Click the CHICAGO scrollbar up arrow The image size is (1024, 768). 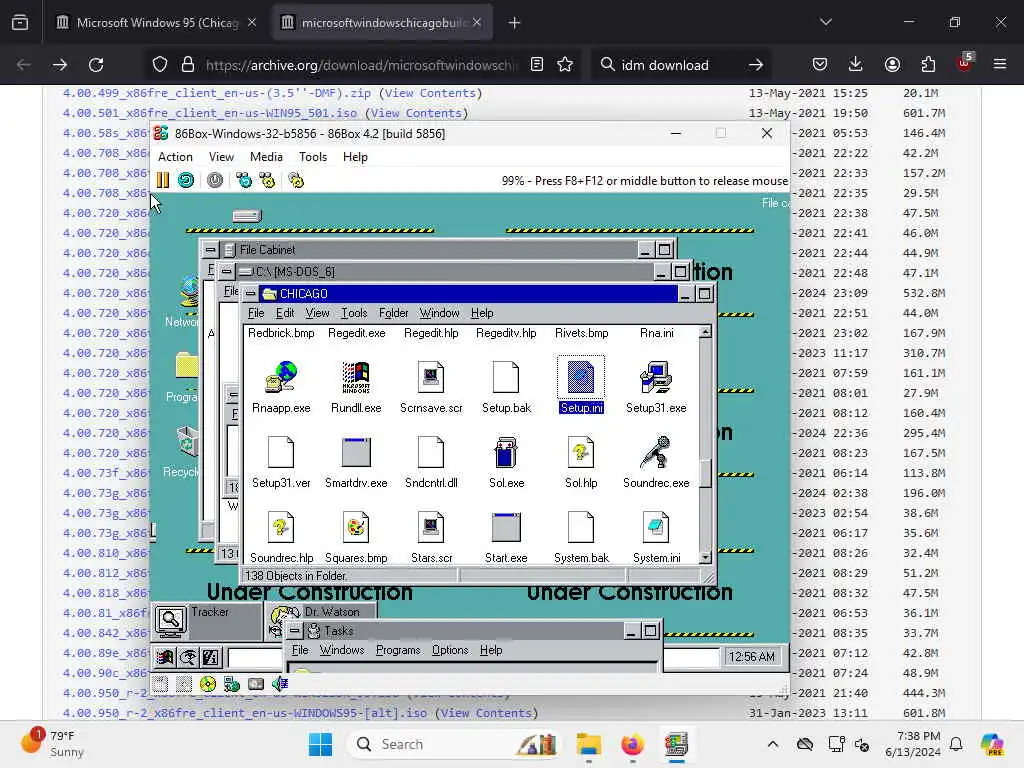pyautogui.click(x=705, y=332)
